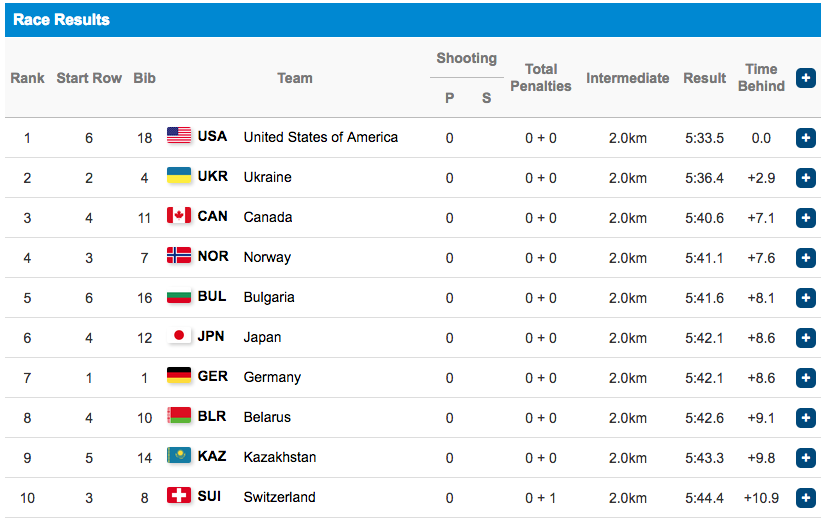833x522 pixels.
Task: Click the Time Behind column header
Action: pyautogui.click(x=761, y=78)
